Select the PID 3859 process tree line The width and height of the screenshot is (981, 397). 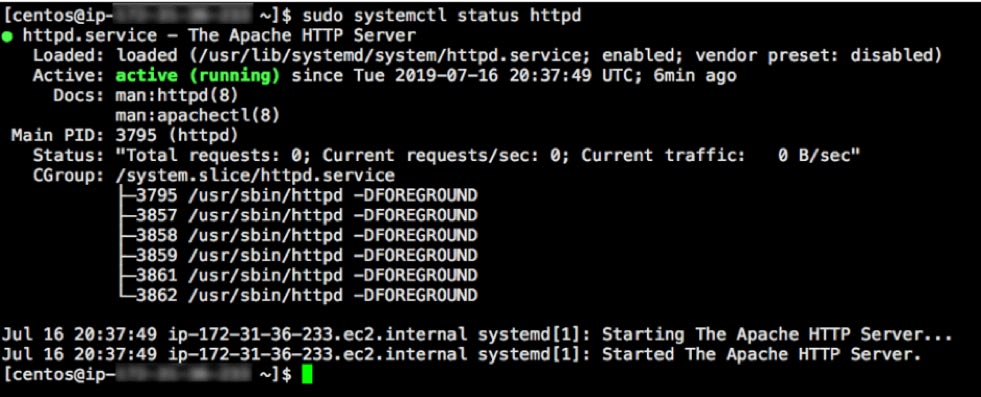pos(298,255)
